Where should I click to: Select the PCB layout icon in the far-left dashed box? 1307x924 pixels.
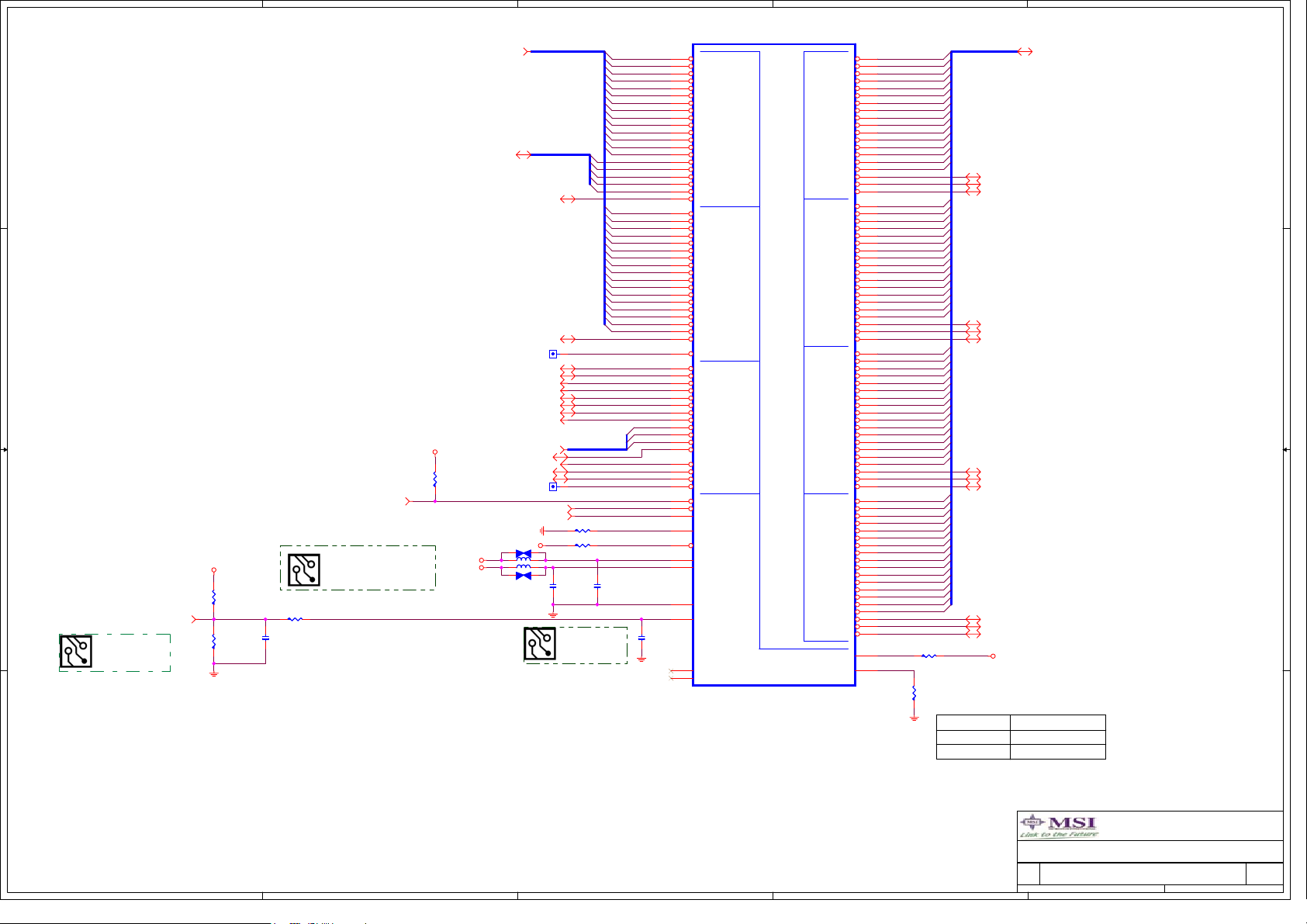(x=76, y=651)
